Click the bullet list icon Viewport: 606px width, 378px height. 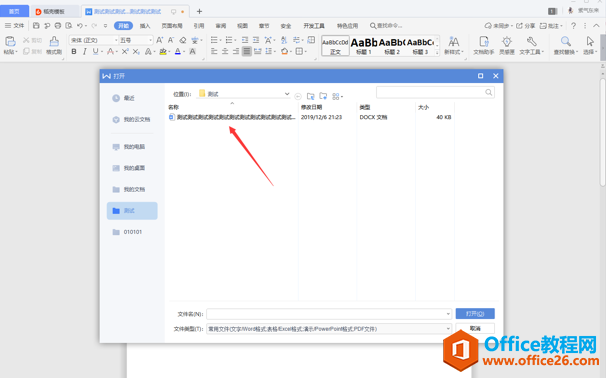(214, 40)
